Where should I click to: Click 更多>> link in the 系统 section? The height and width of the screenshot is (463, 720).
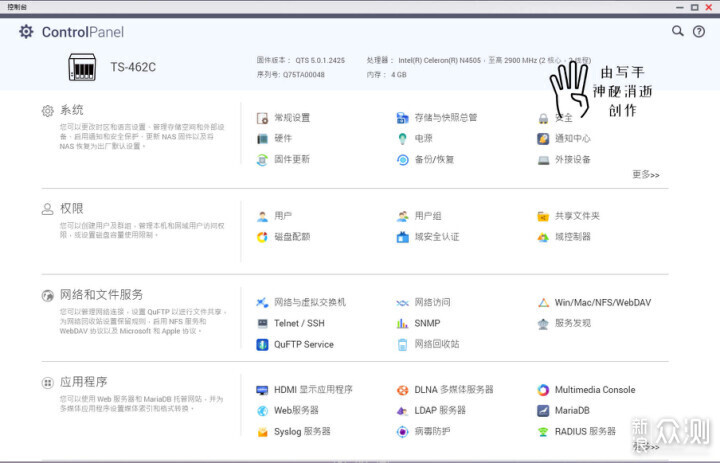[646, 175]
